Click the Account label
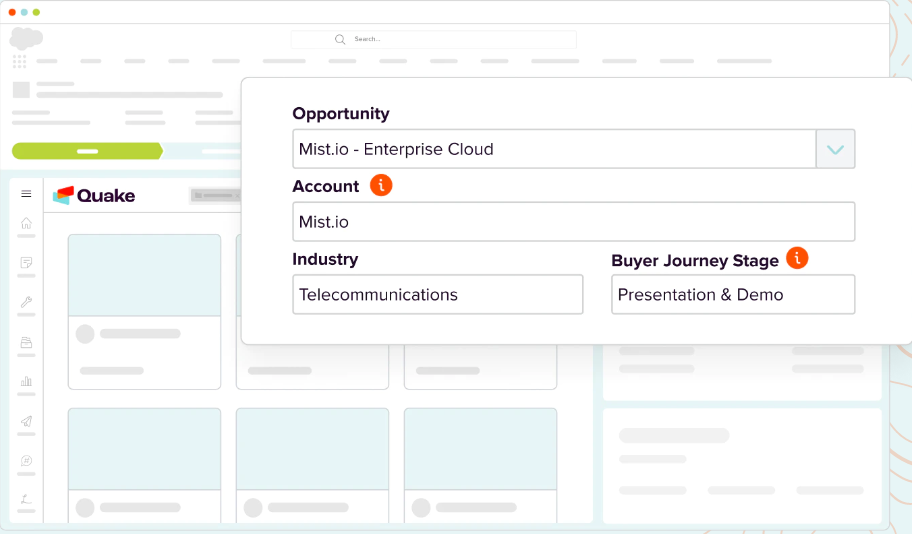Viewport: 912px width, 534px height. (x=326, y=186)
